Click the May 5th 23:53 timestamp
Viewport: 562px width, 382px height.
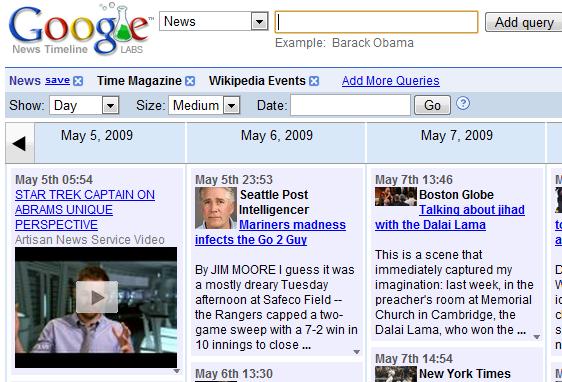click(234, 180)
